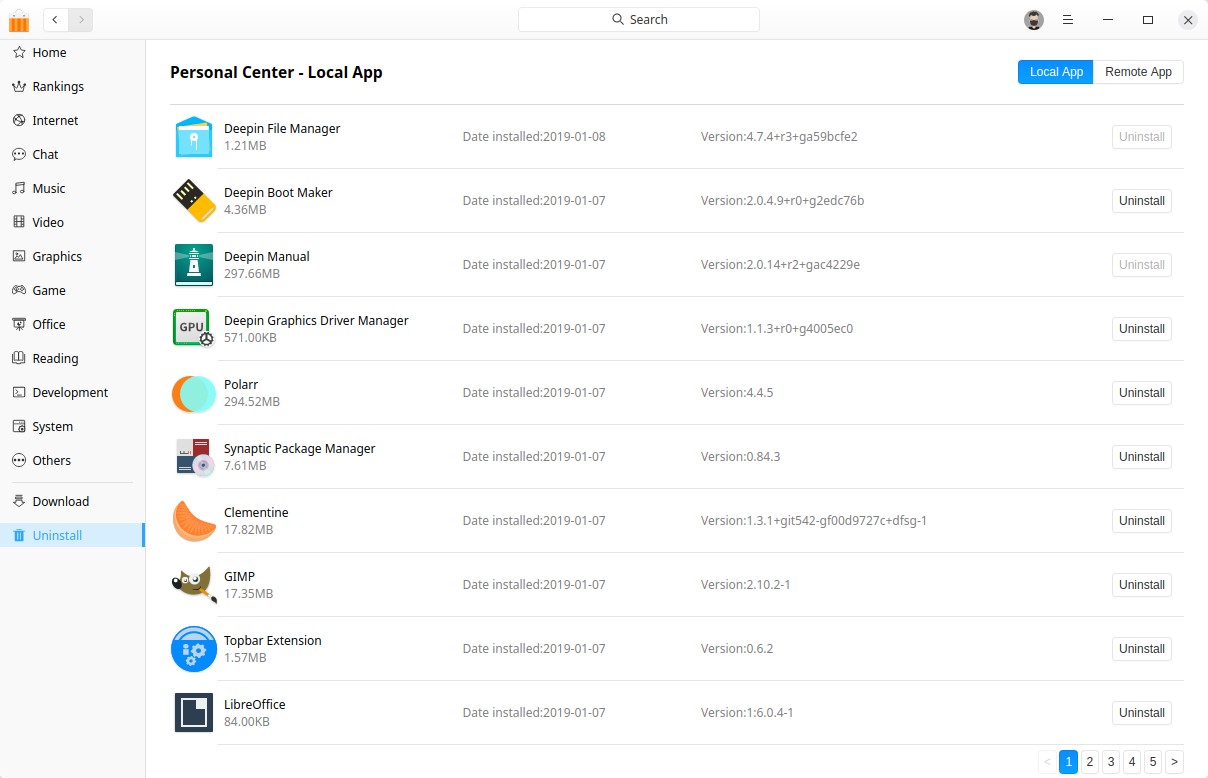Click the Video film icon
The width and height of the screenshot is (1208, 778).
[x=19, y=222]
